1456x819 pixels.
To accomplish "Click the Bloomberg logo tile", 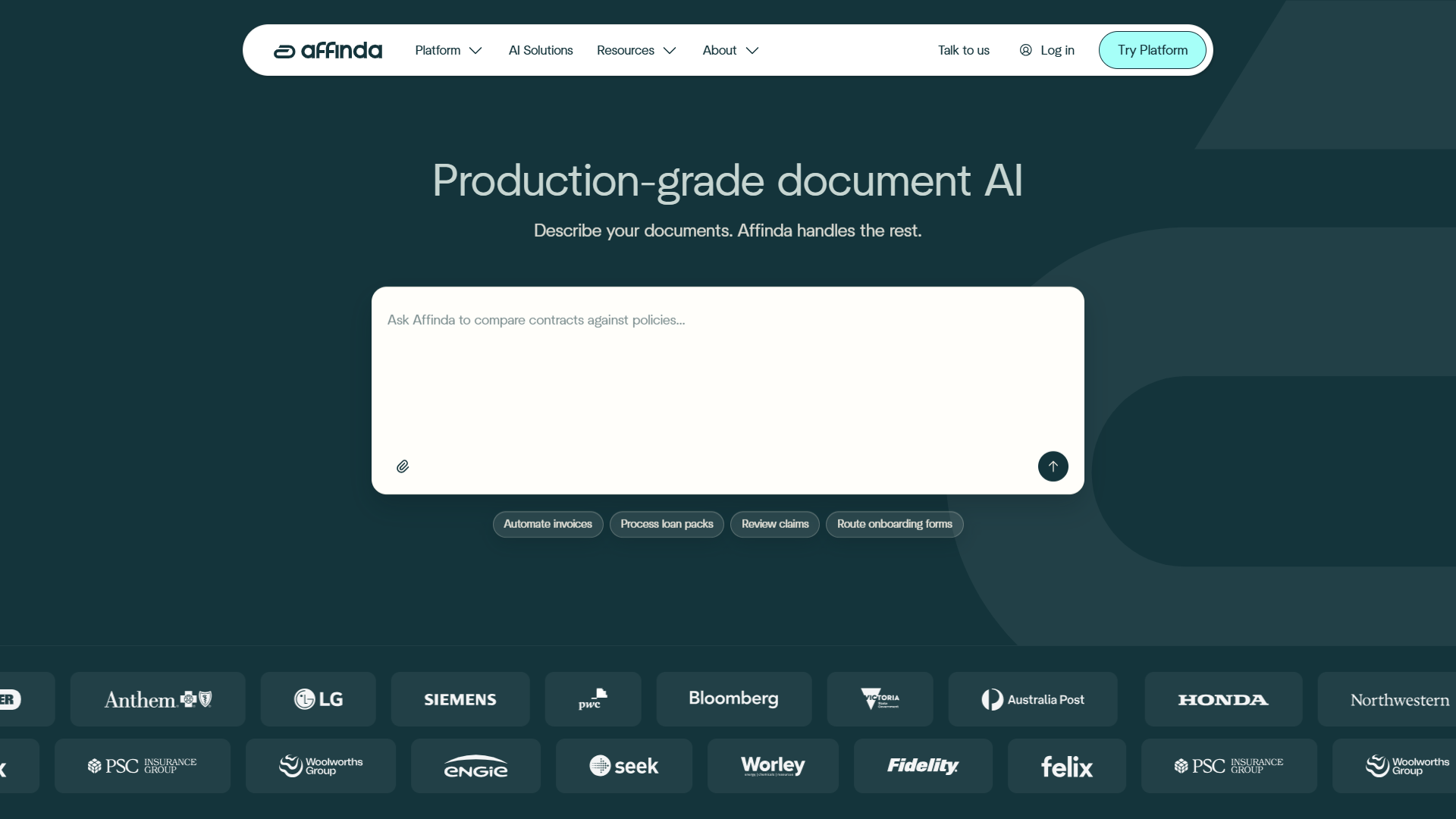I will point(733,699).
